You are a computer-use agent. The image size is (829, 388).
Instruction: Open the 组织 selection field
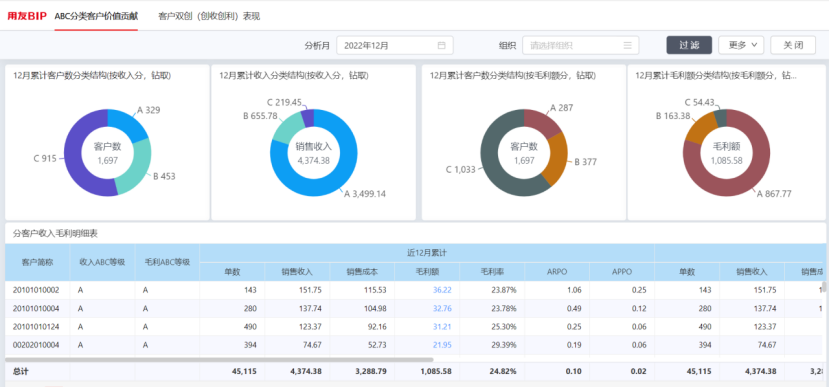(581, 45)
